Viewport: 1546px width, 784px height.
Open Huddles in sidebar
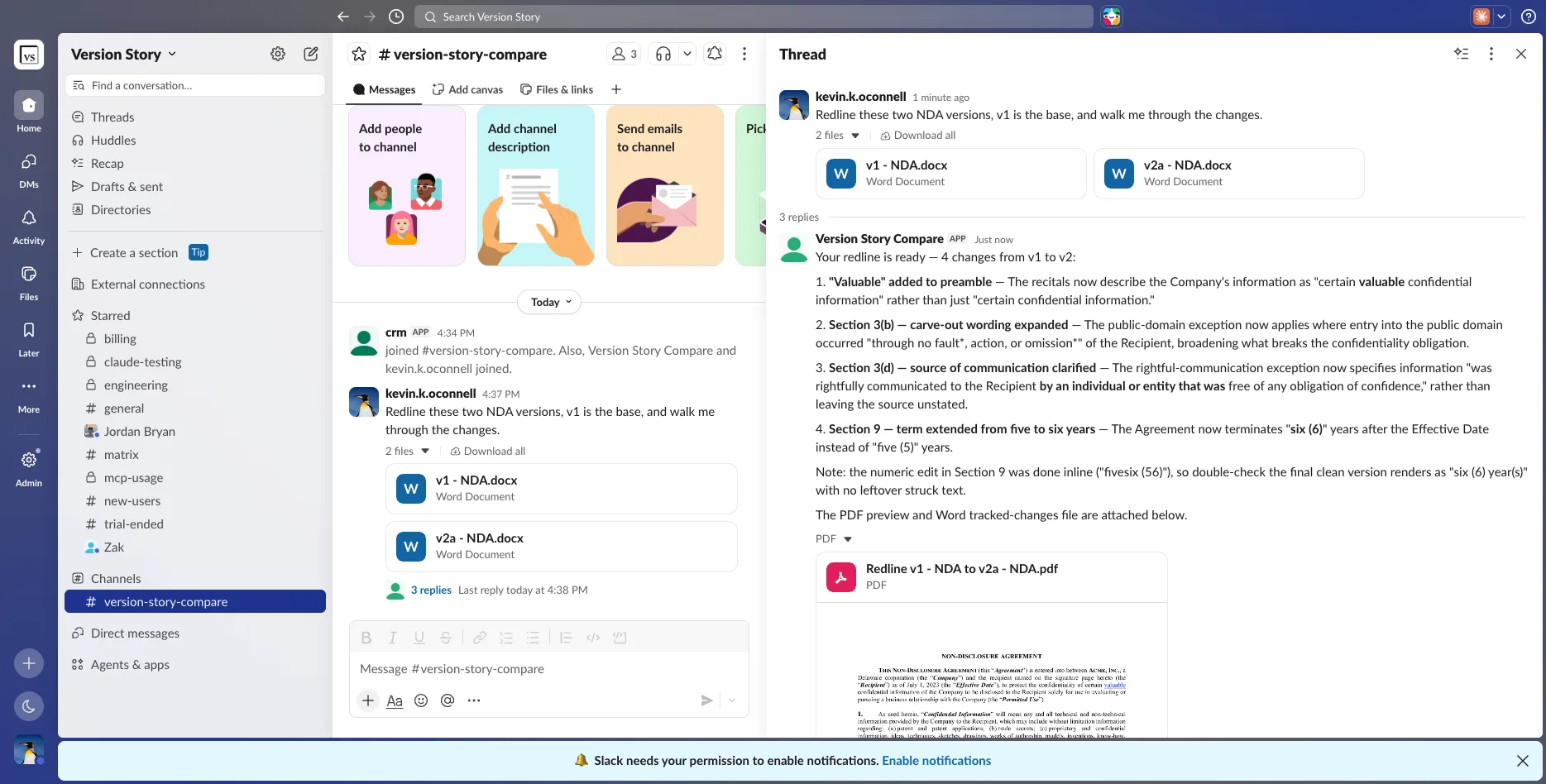coord(195,141)
